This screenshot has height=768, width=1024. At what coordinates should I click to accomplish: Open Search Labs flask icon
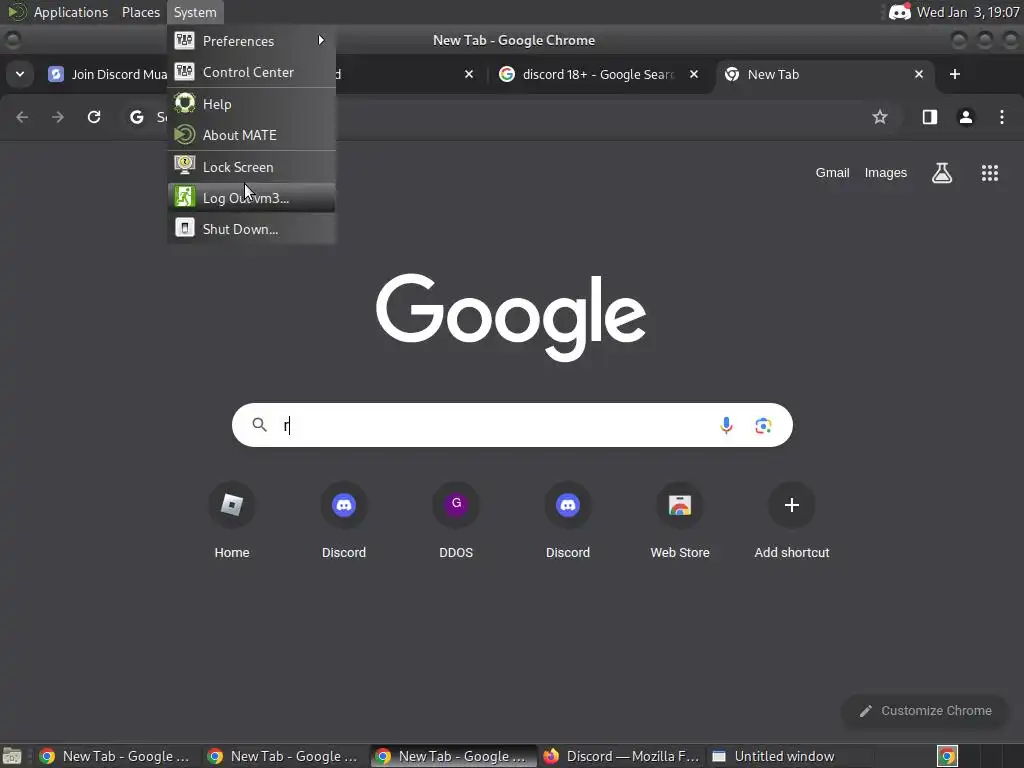point(941,172)
